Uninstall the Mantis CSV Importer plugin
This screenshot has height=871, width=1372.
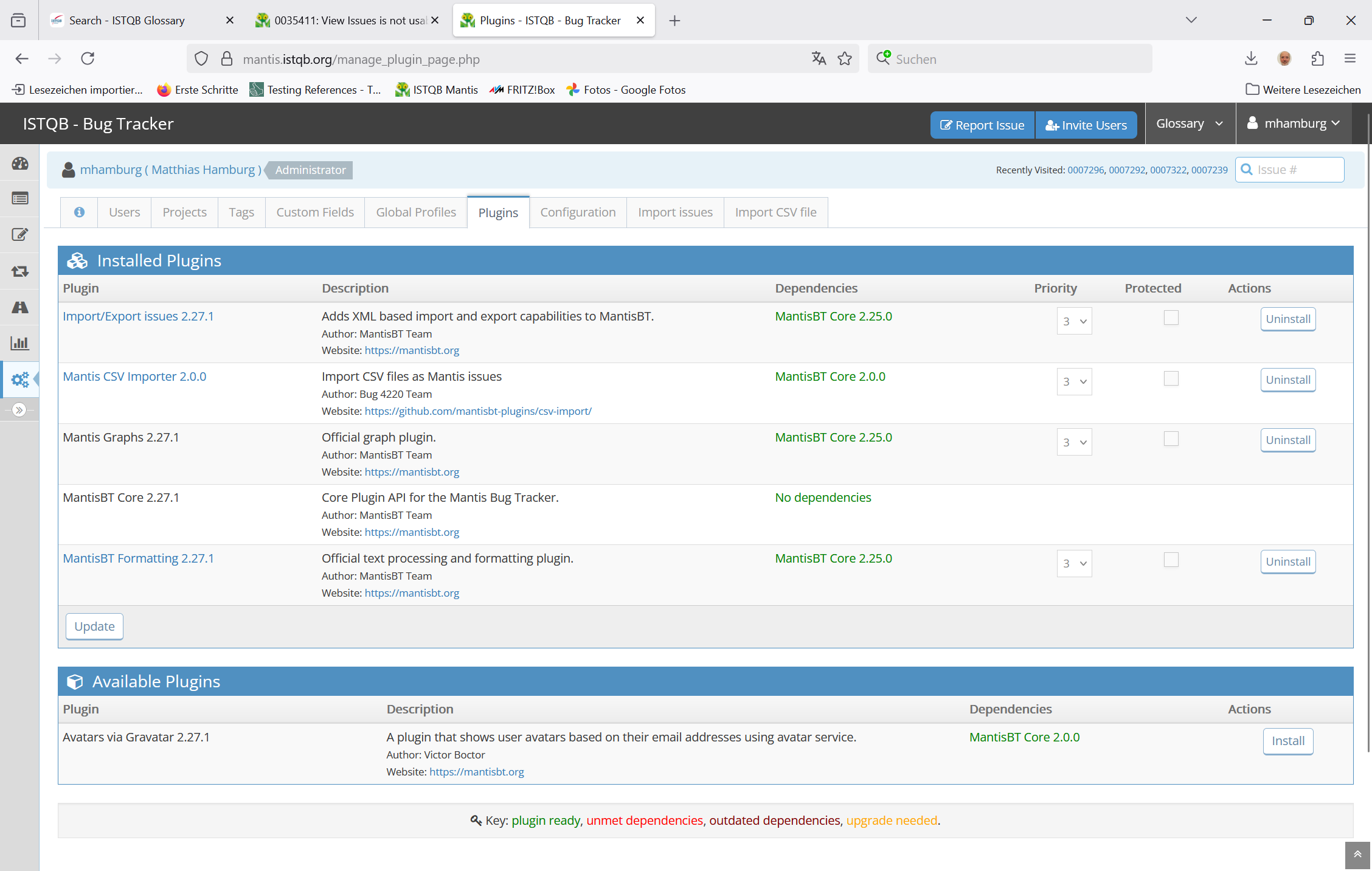[x=1288, y=380]
